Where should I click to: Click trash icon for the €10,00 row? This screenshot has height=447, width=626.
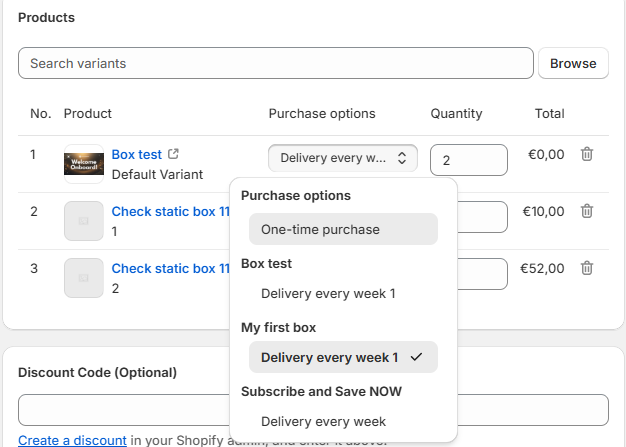coord(587,211)
